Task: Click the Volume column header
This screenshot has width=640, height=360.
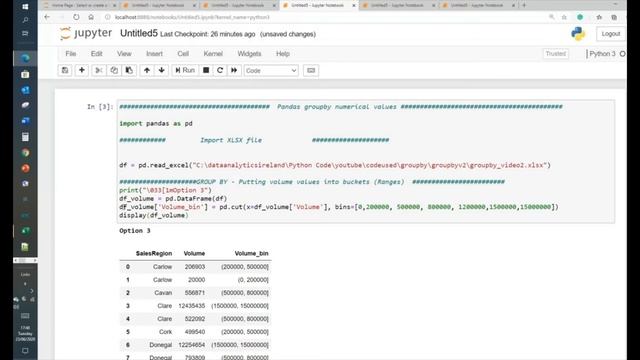Action: point(194,253)
